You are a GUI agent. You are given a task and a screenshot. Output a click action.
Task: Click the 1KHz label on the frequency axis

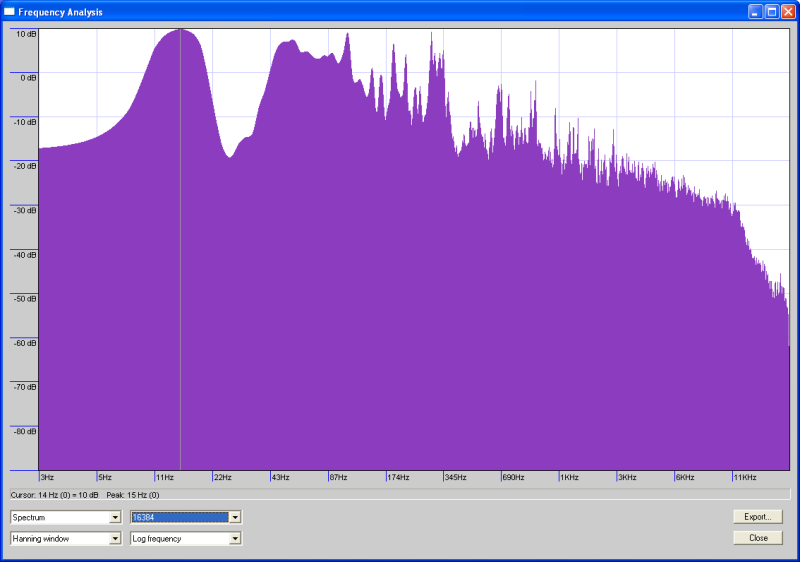click(570, 478)
